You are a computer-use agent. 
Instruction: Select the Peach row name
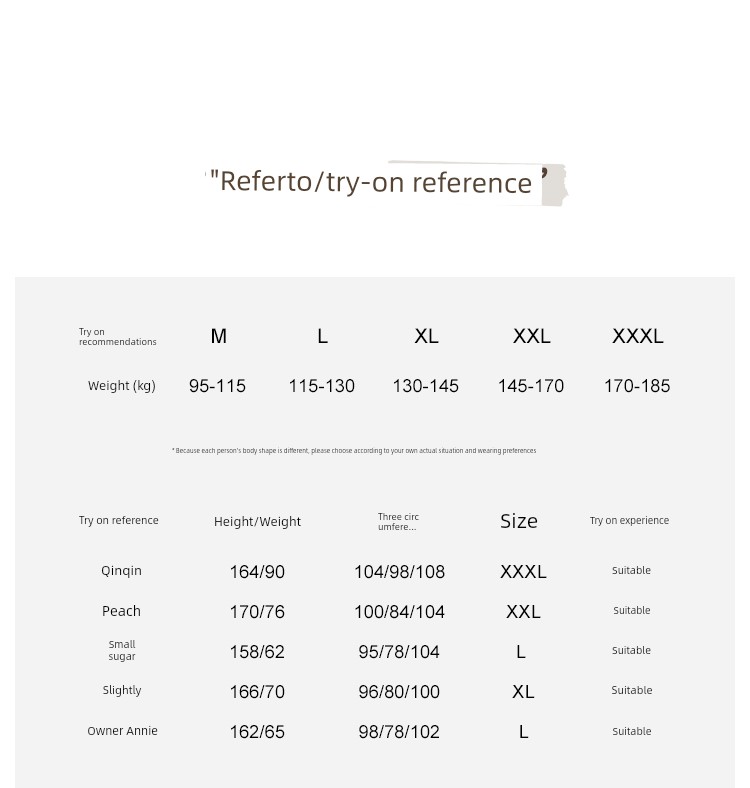121,611
